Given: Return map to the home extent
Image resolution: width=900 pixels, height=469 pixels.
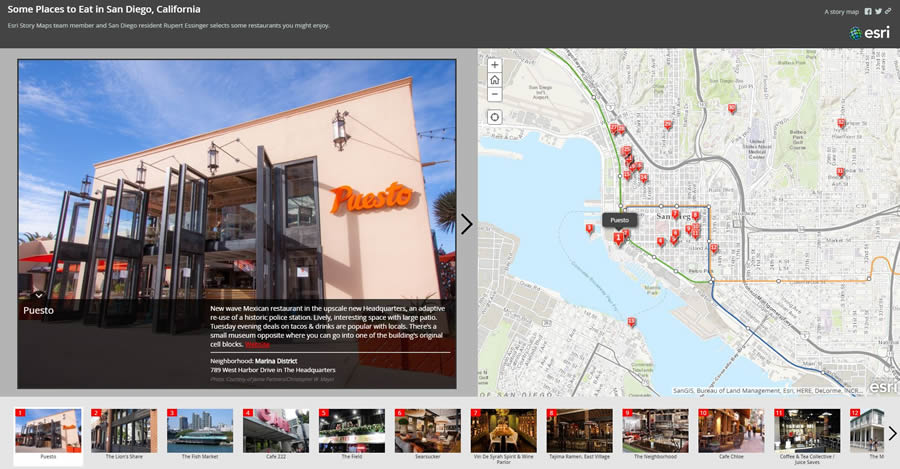Looking at the screenshot, I should 494,80.
